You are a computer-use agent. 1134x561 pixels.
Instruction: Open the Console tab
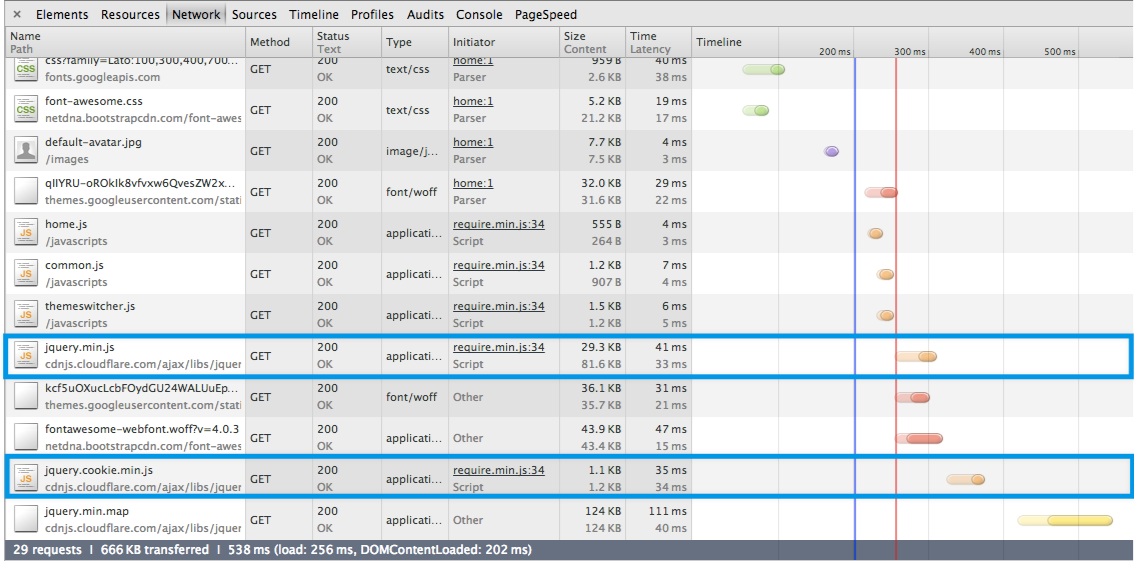coord(479,14)
